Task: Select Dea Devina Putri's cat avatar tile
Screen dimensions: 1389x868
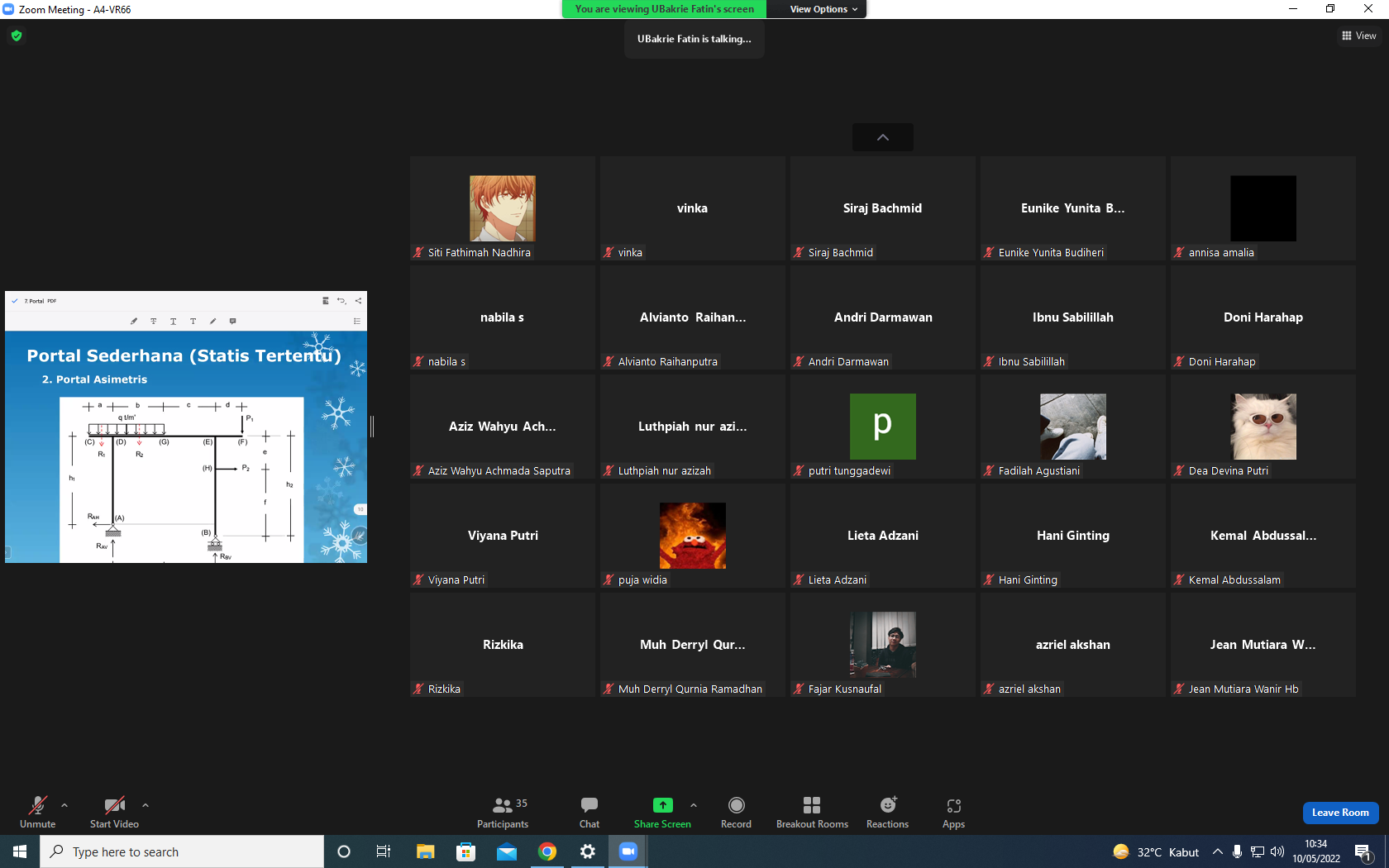Action: click(x=1263, y=427)
